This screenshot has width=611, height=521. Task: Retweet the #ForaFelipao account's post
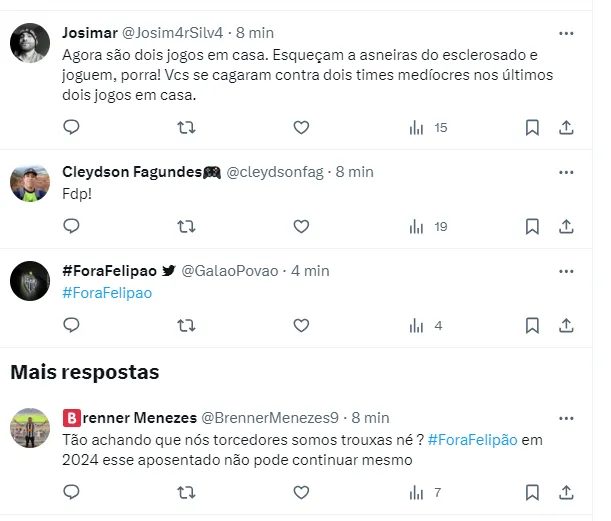[x=186, y=325]
